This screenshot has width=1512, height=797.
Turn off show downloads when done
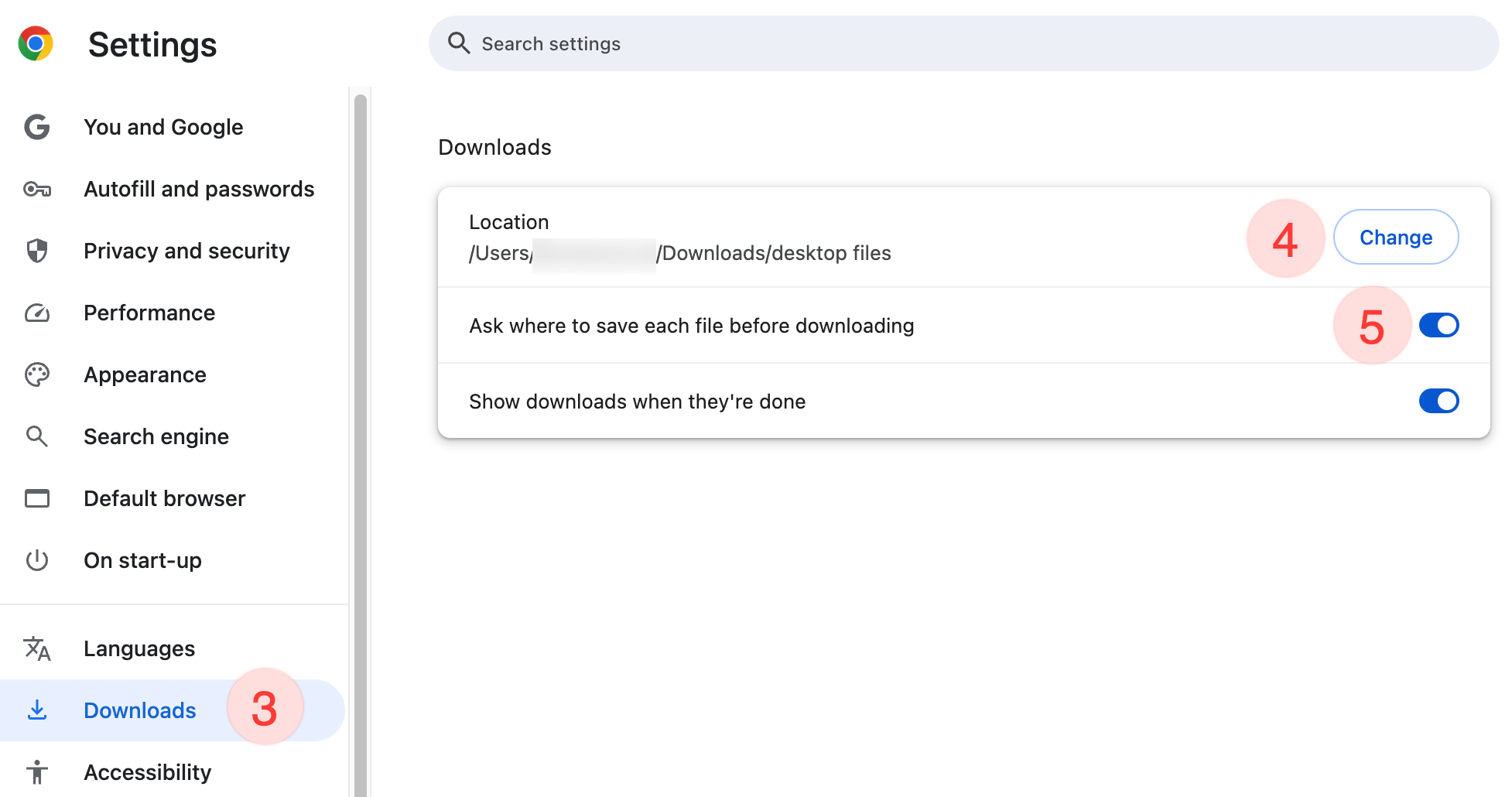coord(1438,401)
